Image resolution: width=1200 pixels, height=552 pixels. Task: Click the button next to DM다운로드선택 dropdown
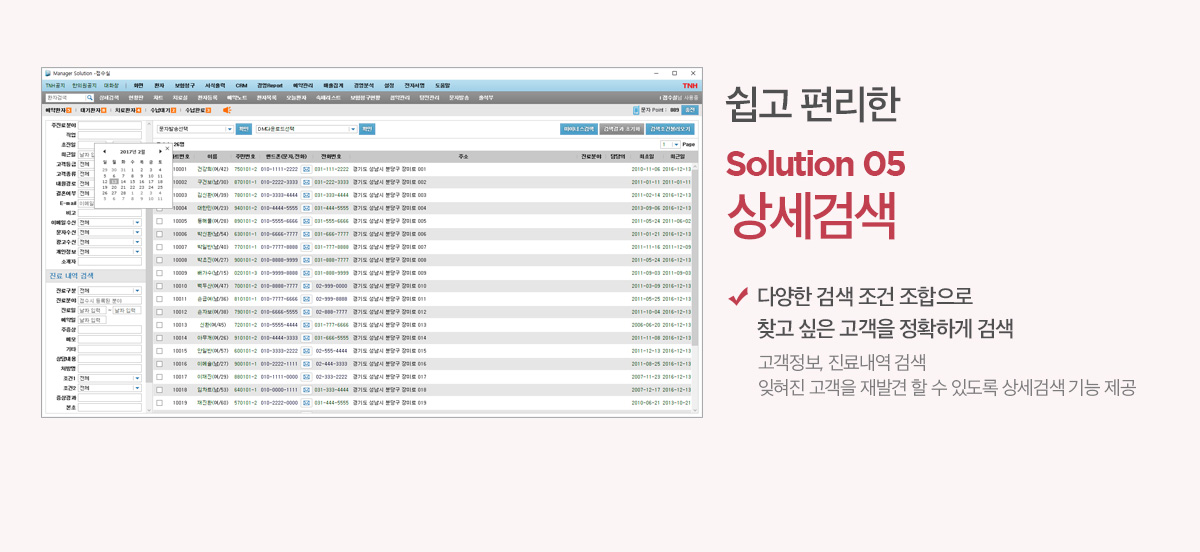367,129
